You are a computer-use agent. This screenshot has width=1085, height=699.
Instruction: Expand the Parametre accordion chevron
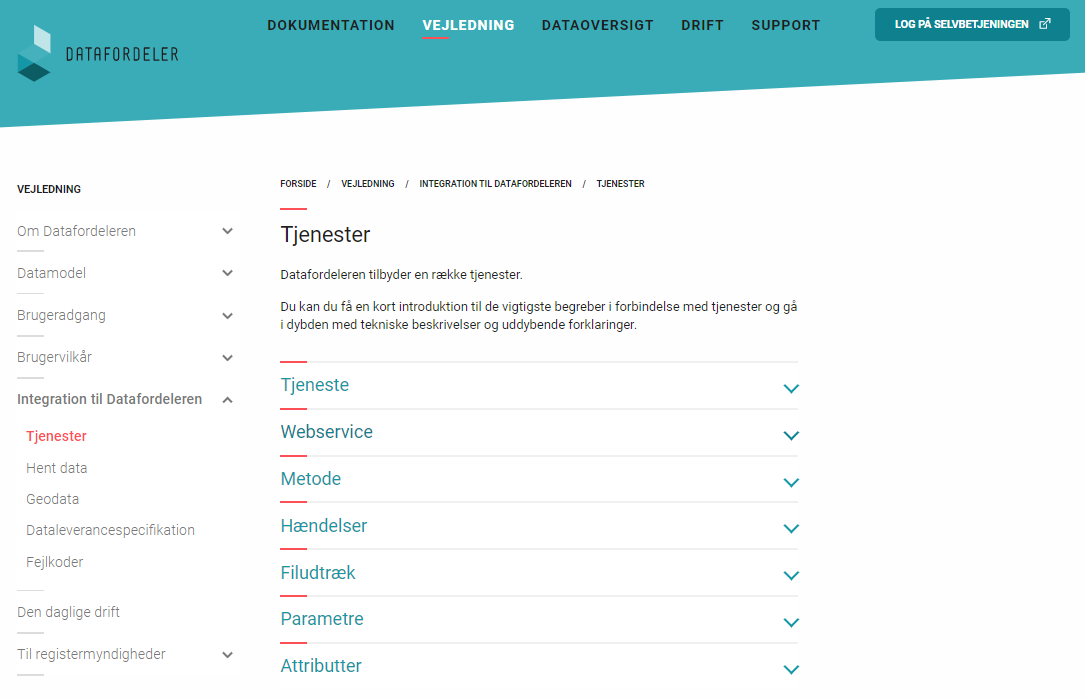pyautogui.click(x=791, y=623)
